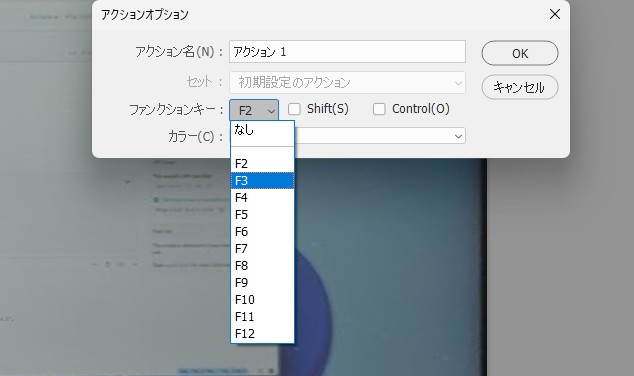Close the アクションオプション dialog
The width and height of the screenshot is (634, 376).
[555, 14]
